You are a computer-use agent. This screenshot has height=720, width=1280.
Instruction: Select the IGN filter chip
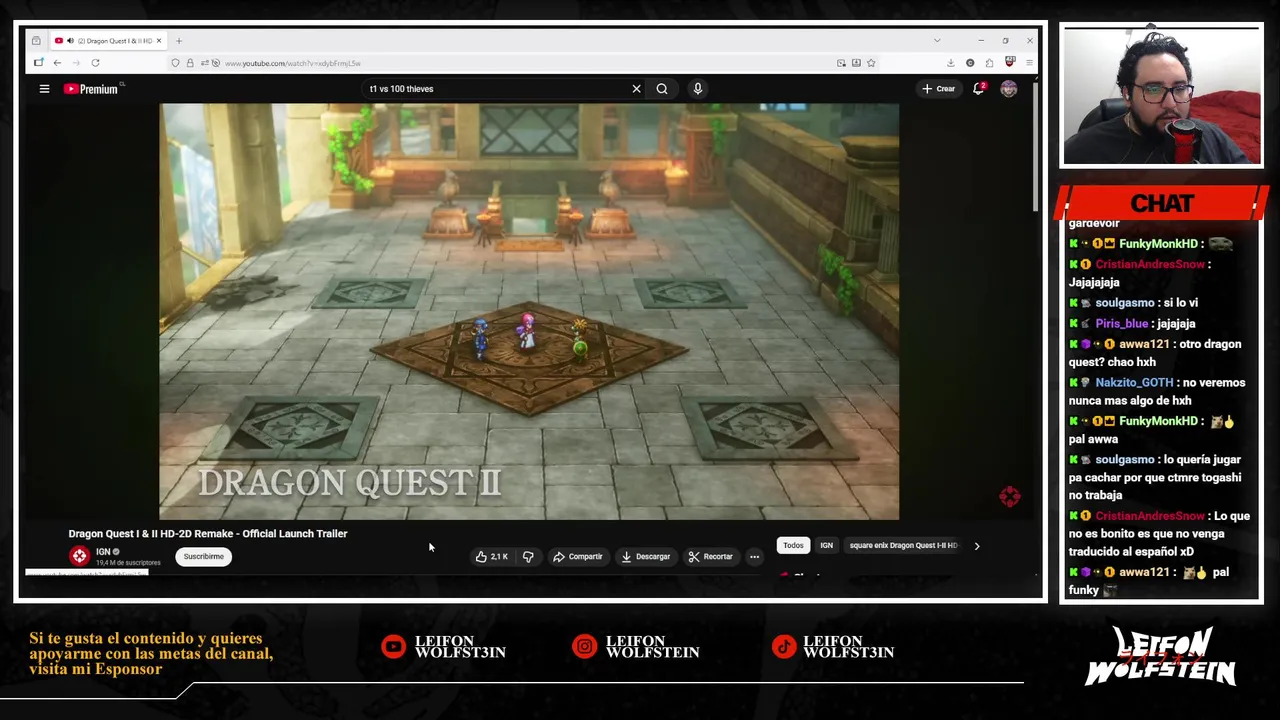827,546
